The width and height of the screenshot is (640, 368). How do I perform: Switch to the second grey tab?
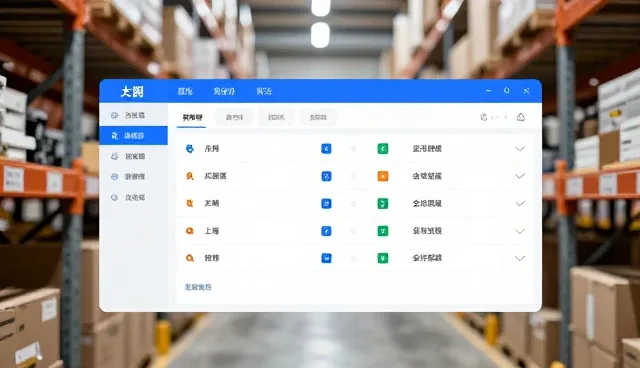click(234, 117)
